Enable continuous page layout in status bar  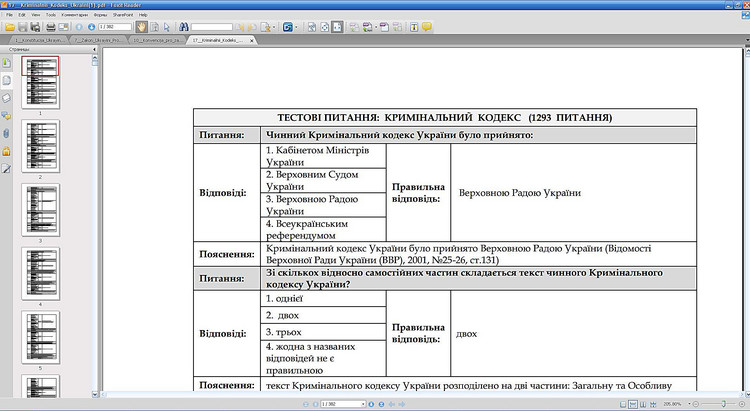633,404
